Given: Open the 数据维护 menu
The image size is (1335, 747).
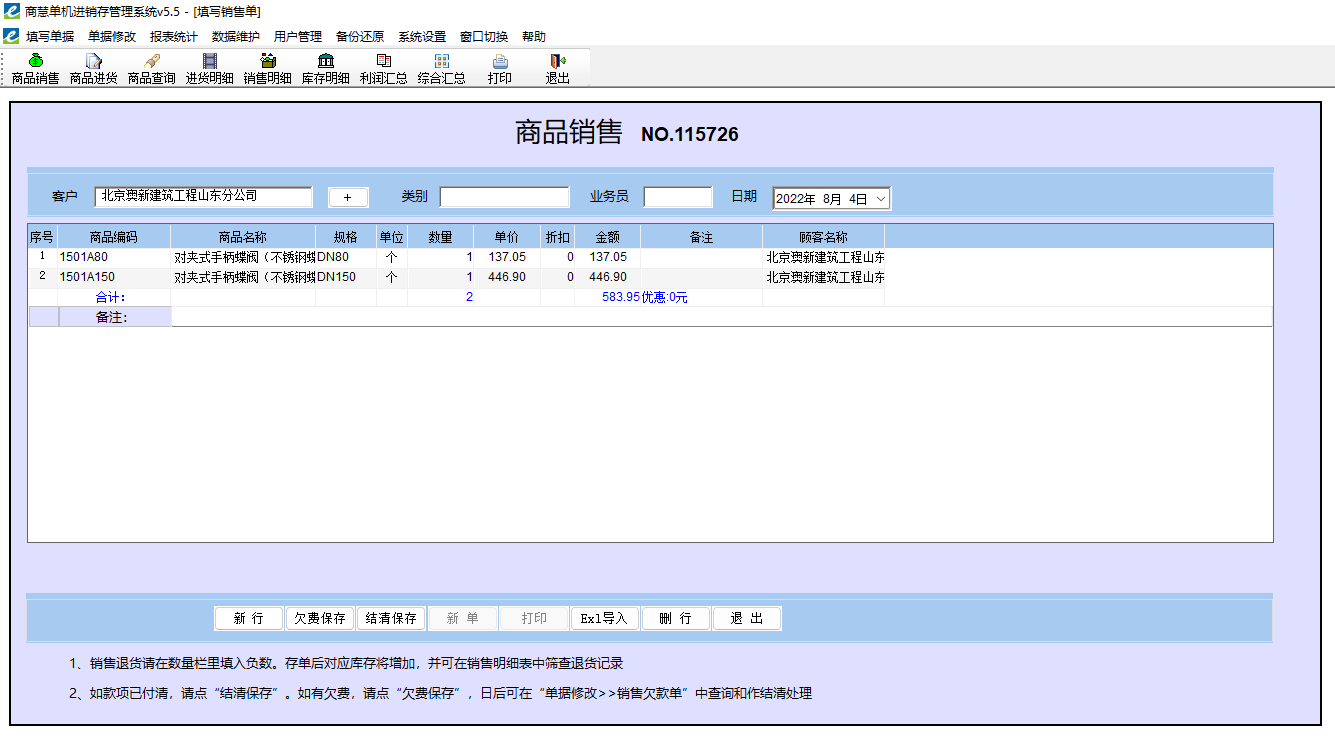Looking at the screenshot, I should click(236, 36).
